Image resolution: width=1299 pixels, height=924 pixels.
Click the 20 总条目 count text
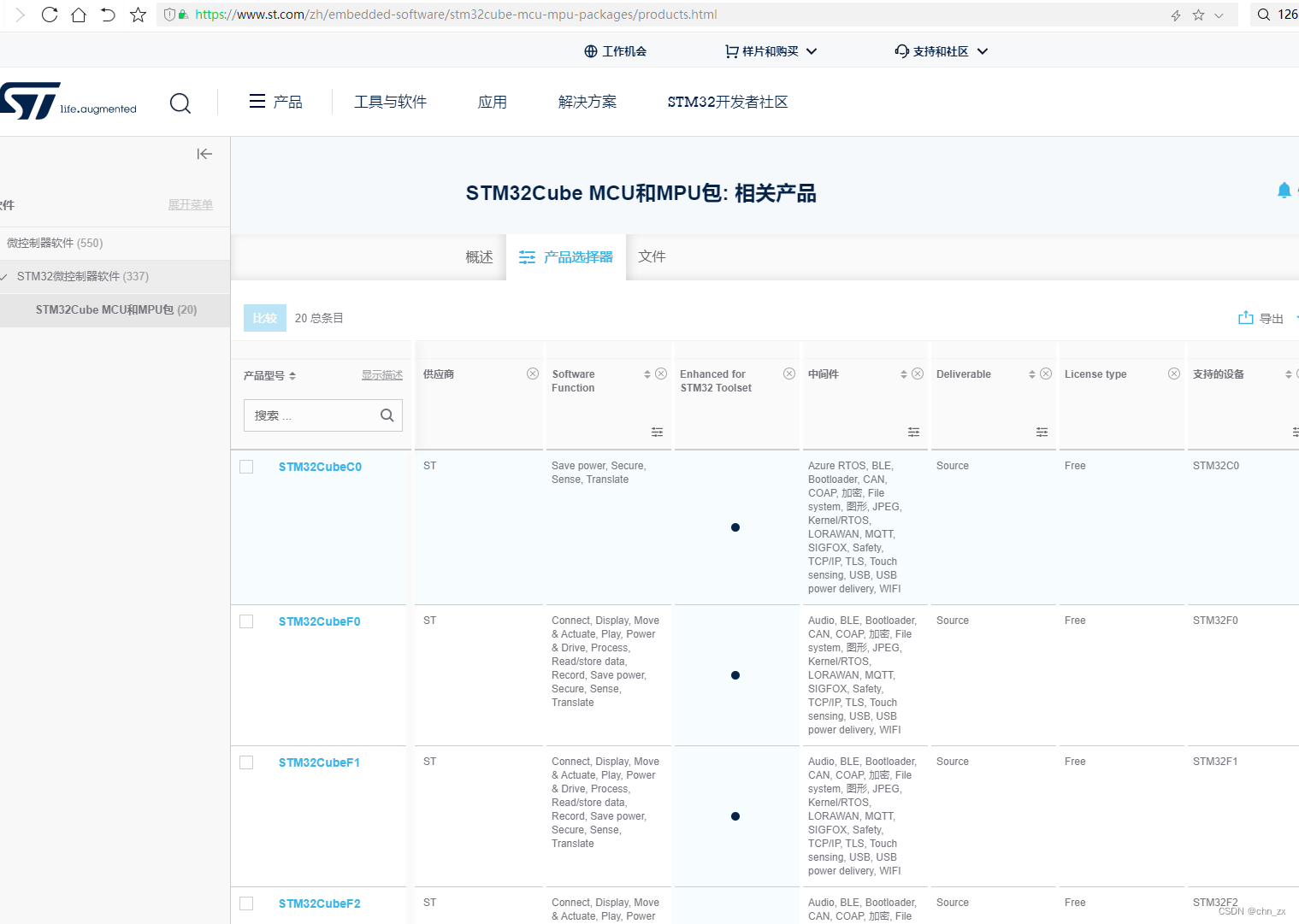click(x=319, y=318)
